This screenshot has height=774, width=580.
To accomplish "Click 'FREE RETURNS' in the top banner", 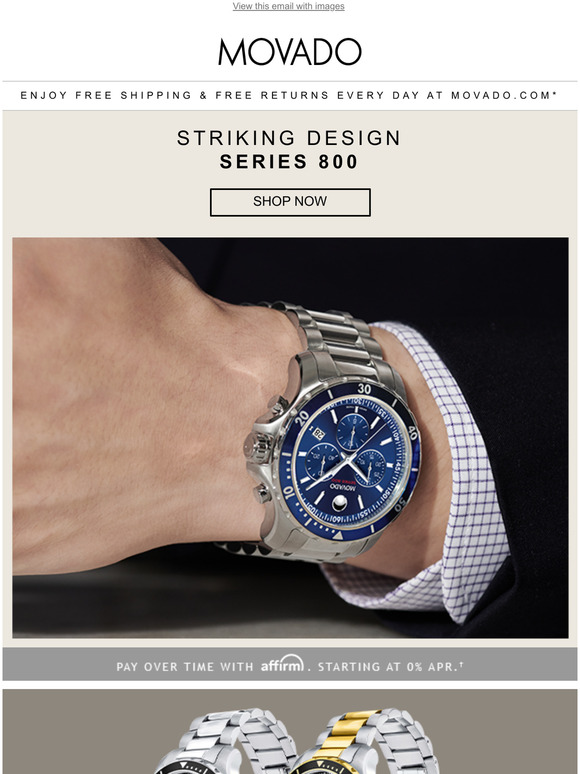I will click(272, 95).
